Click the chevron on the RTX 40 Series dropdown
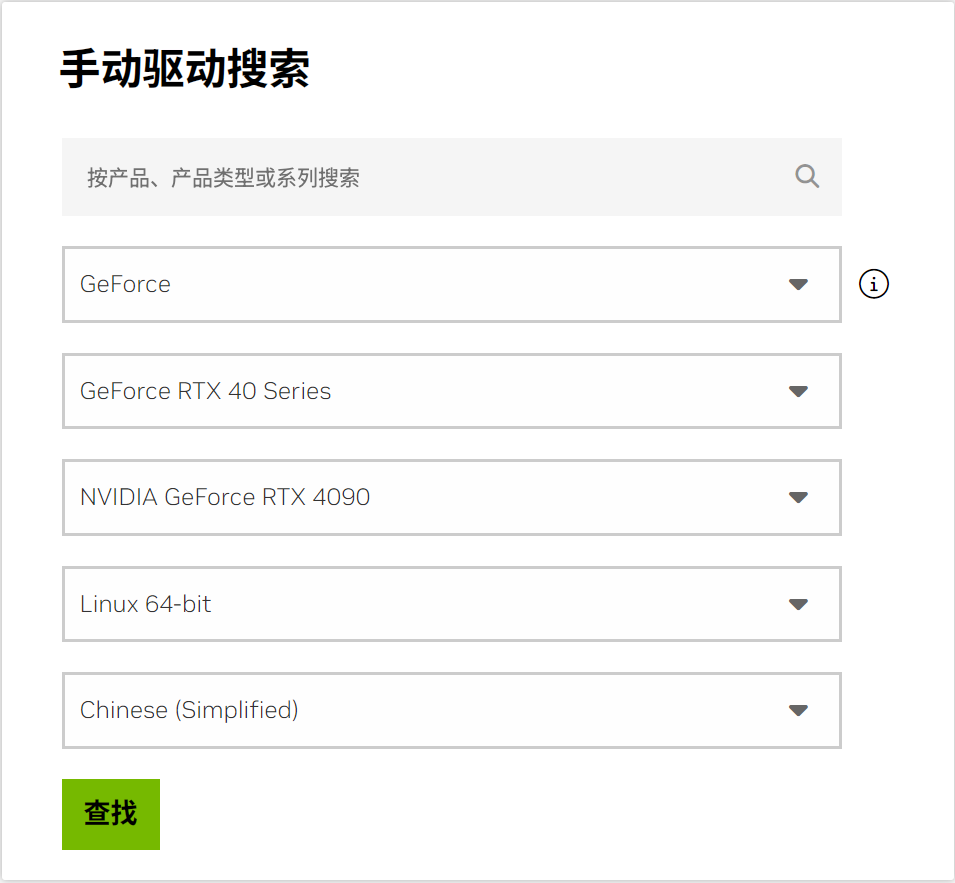955x883 pixels. click(x=798, y=391)
